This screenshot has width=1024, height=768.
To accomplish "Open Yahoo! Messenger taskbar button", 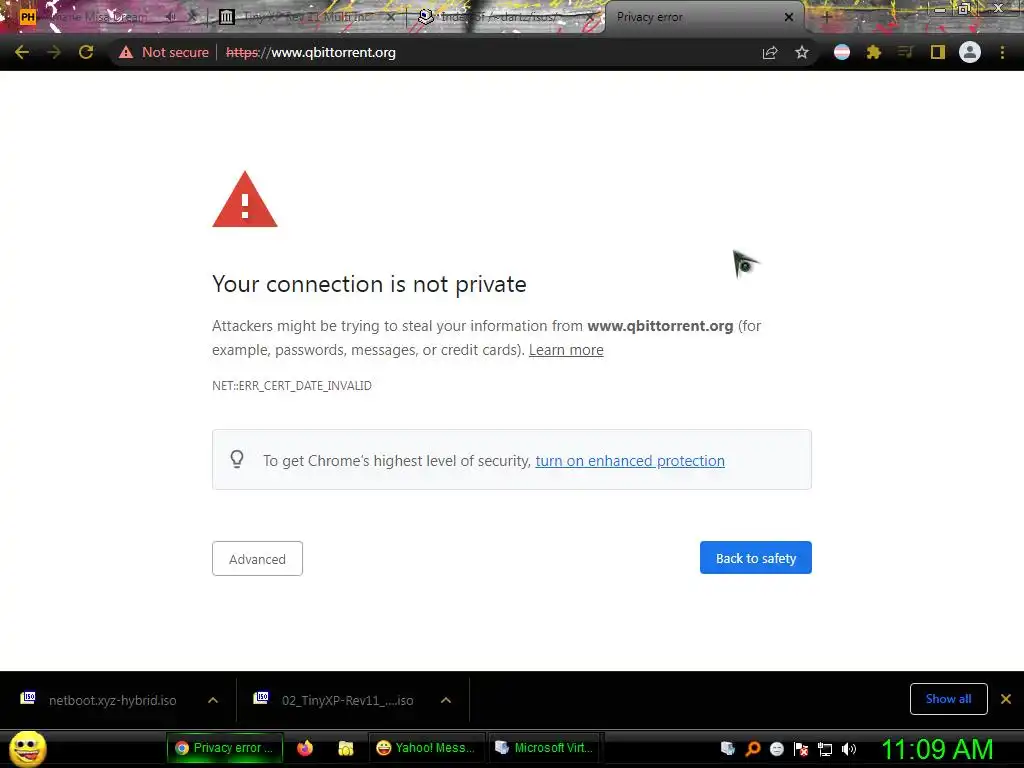I will click(x=426, y=748).
